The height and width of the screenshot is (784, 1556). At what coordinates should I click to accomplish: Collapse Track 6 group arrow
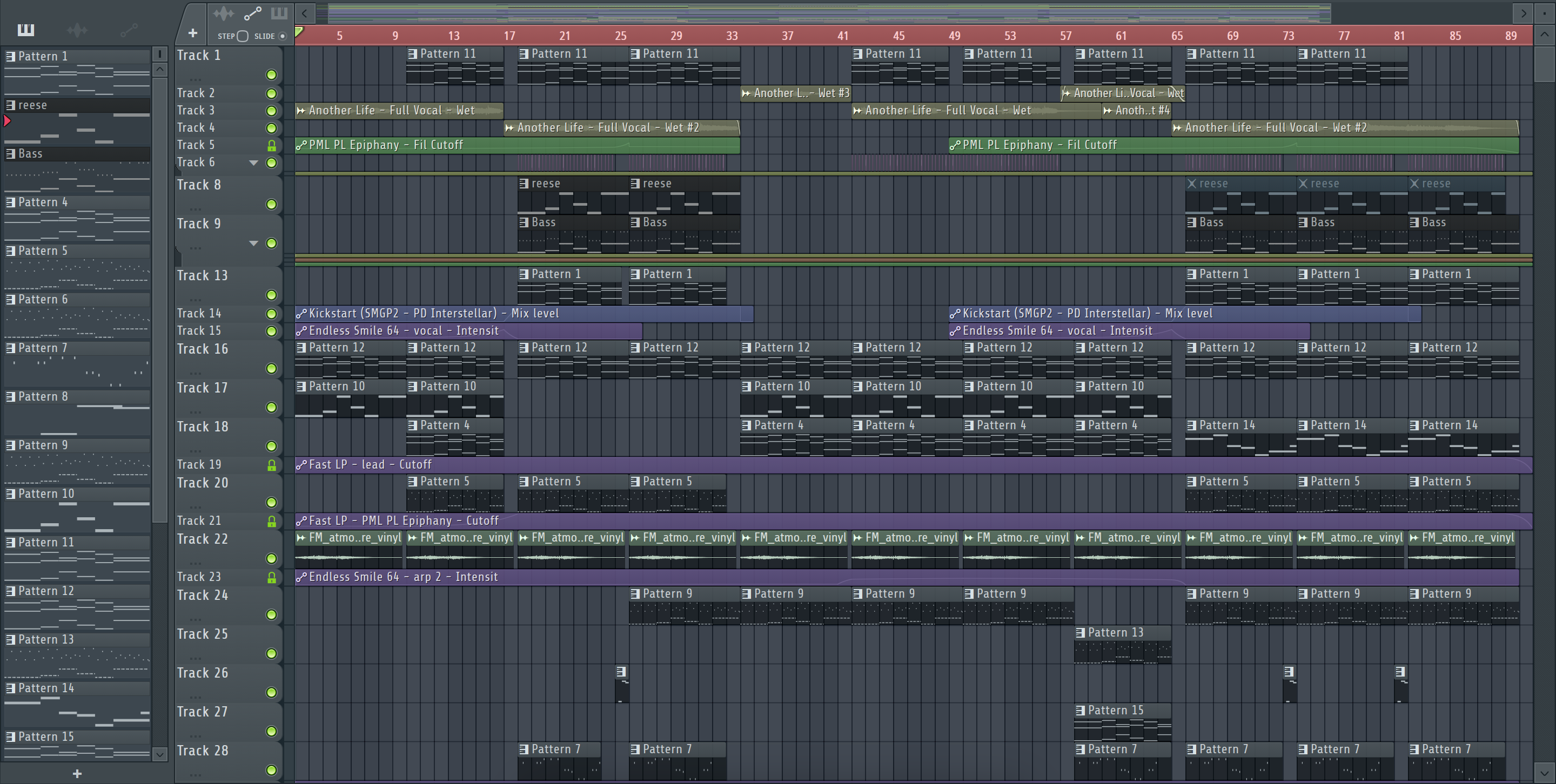(254, 163)
